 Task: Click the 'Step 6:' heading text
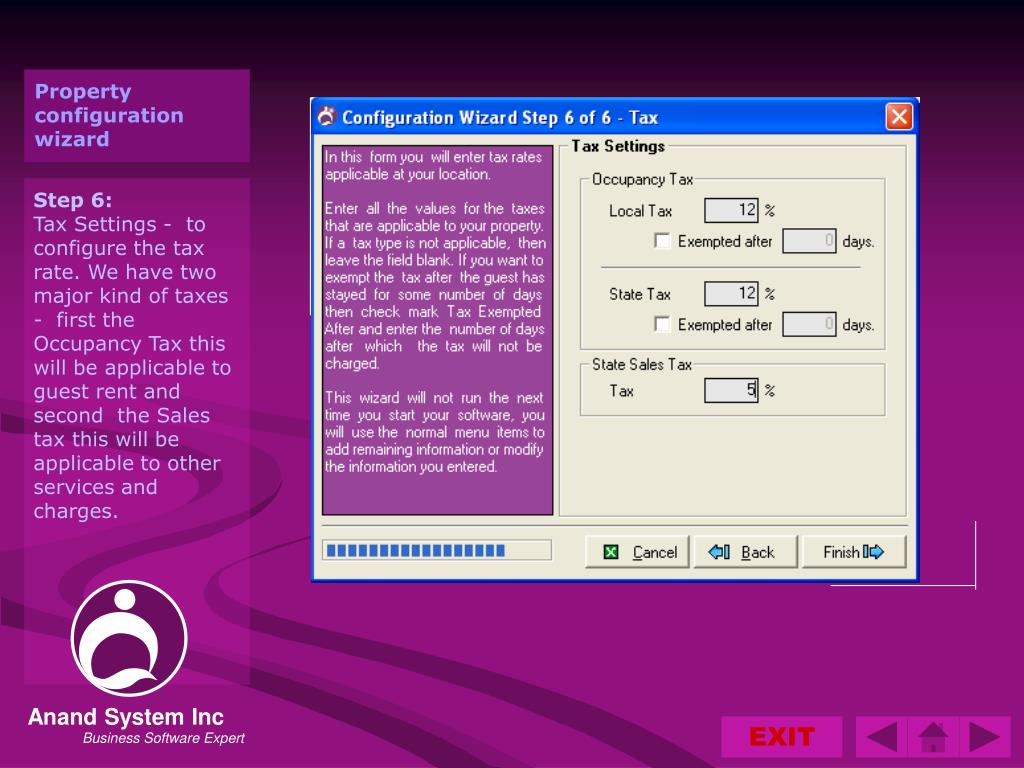pyautogui.click(x=72, y=200)
